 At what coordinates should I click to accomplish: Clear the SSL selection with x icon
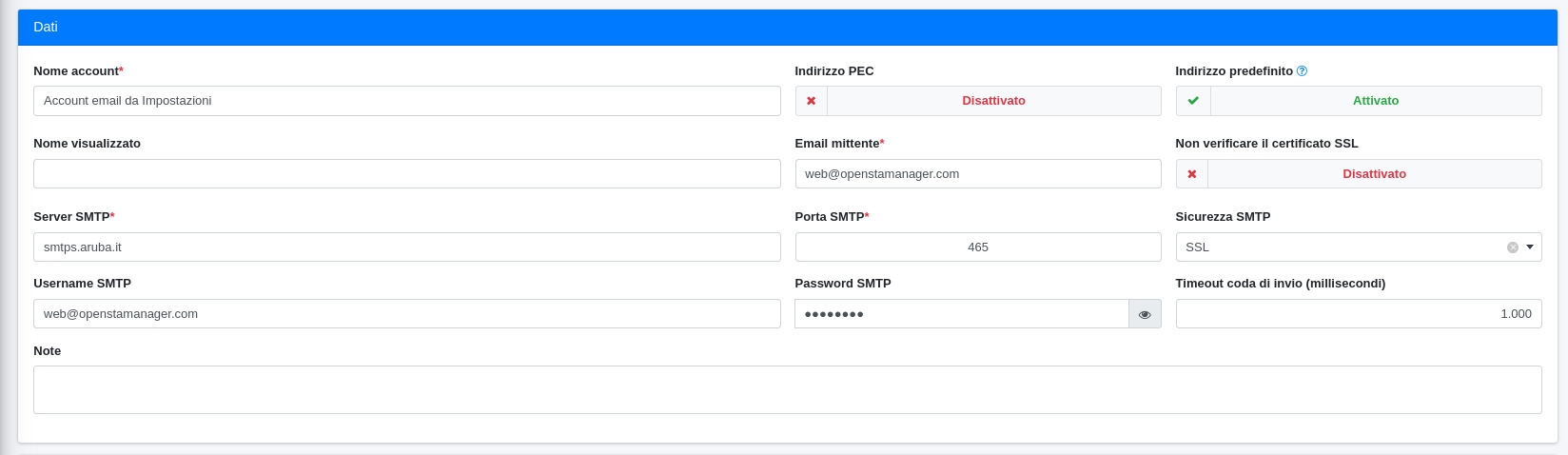[x=1512, y=247]
